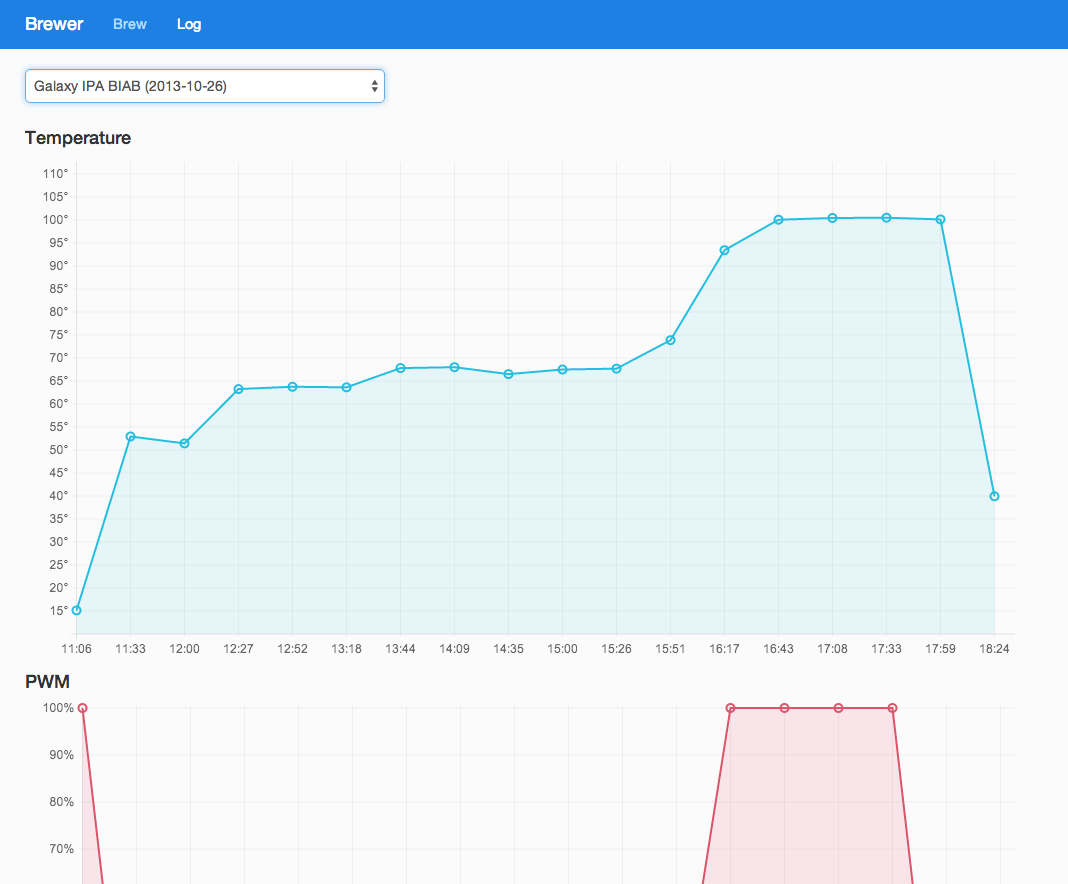The width and height of the screenshot is (1068, 884).
Task: Click PWM 100% point below 16:17
Action: pyautogui.click(x=730, y=708)
